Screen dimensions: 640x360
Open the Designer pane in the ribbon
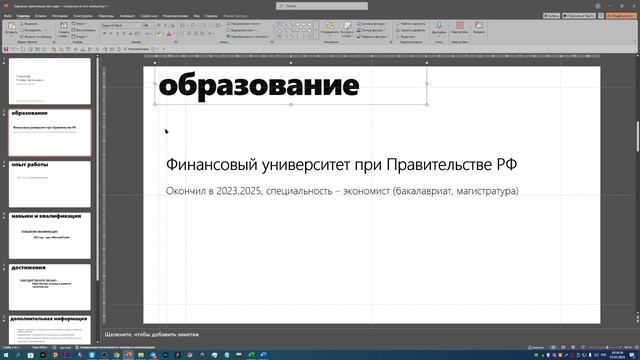479,28
